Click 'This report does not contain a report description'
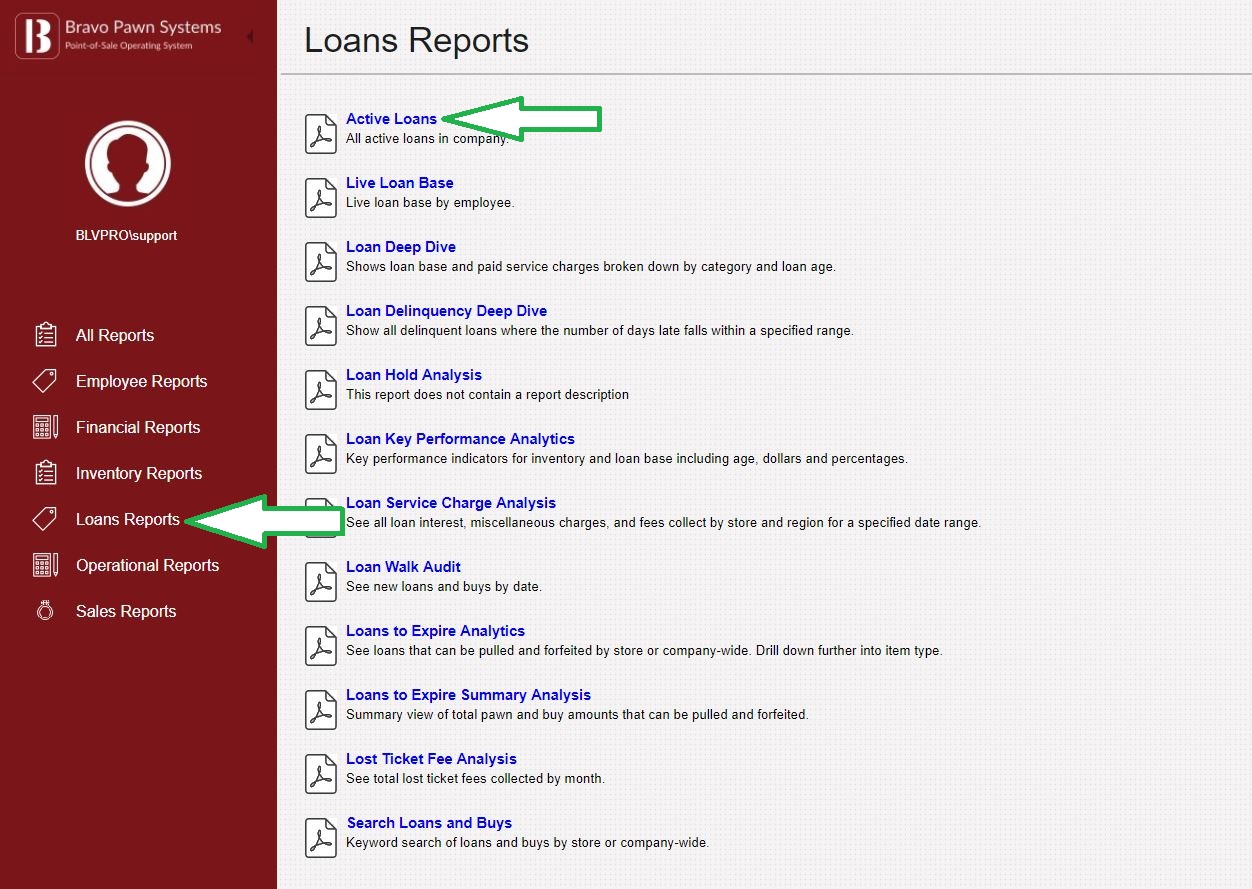Image resolution: width=1252 pixels, height=889 pixels. pyautogui.click(x=487, y=395)
